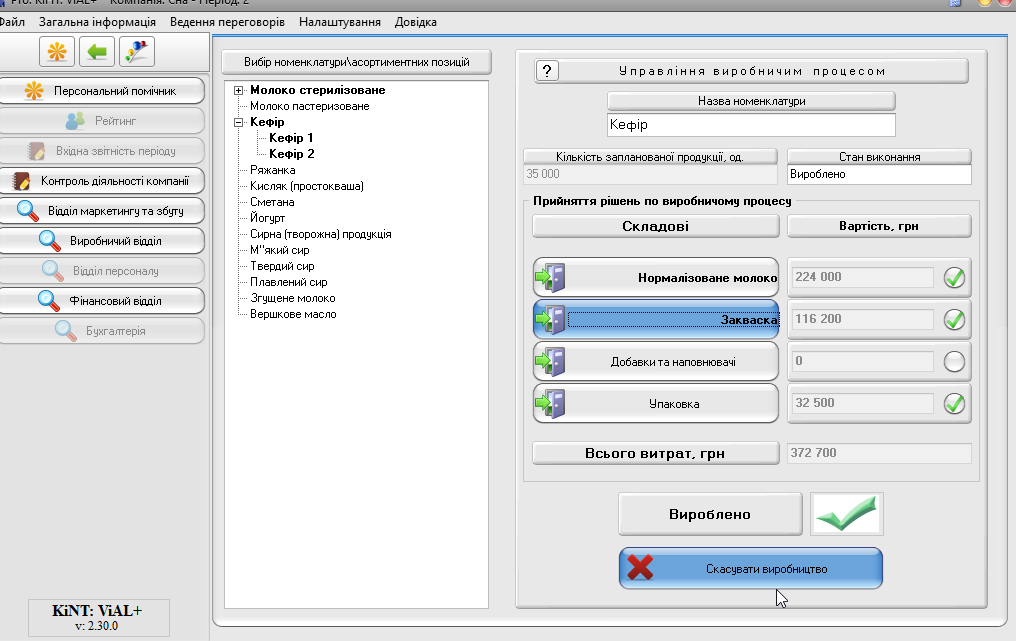This screenshot has width=1016, height=641.
Task: Open Відділ персоналу
Action: (x=102, y=271)
